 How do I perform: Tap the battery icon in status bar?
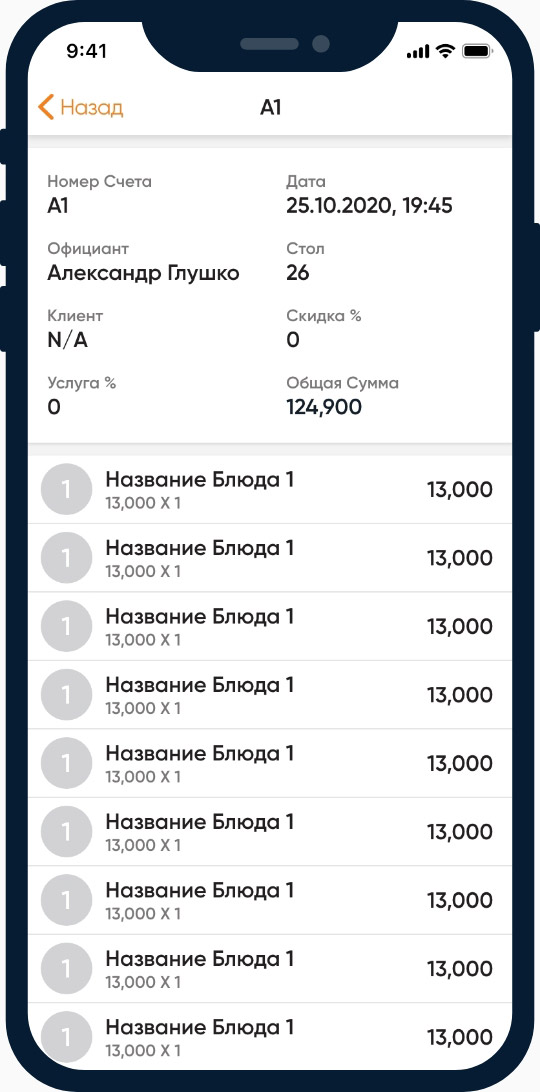tap(477, 51)
